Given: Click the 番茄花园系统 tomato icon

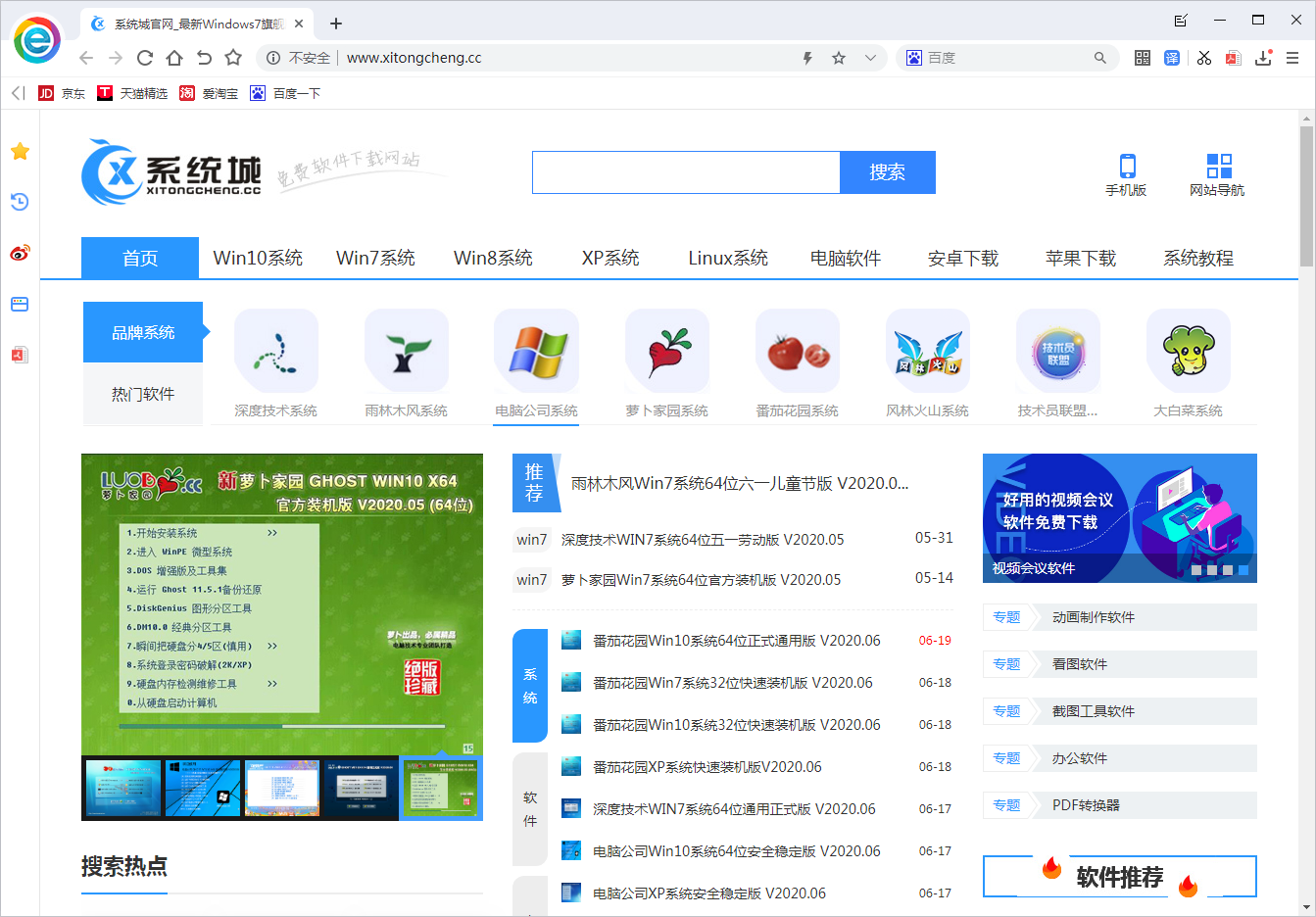Looking at the screenshot, I should pyautogui.click(x=798, y=351).
